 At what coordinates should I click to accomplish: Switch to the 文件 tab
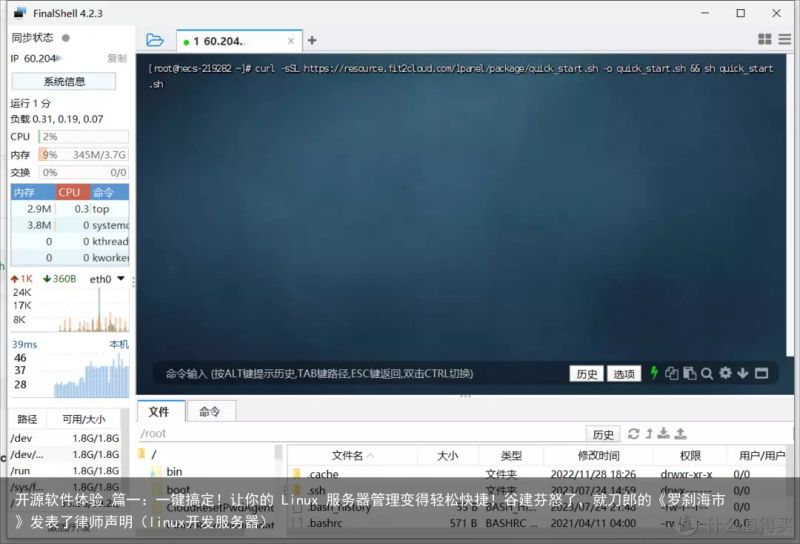[x=159, y=412]
